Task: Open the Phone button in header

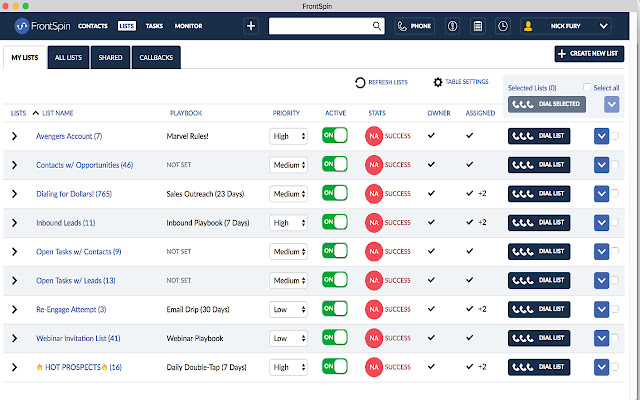Action: click(415, 26)
